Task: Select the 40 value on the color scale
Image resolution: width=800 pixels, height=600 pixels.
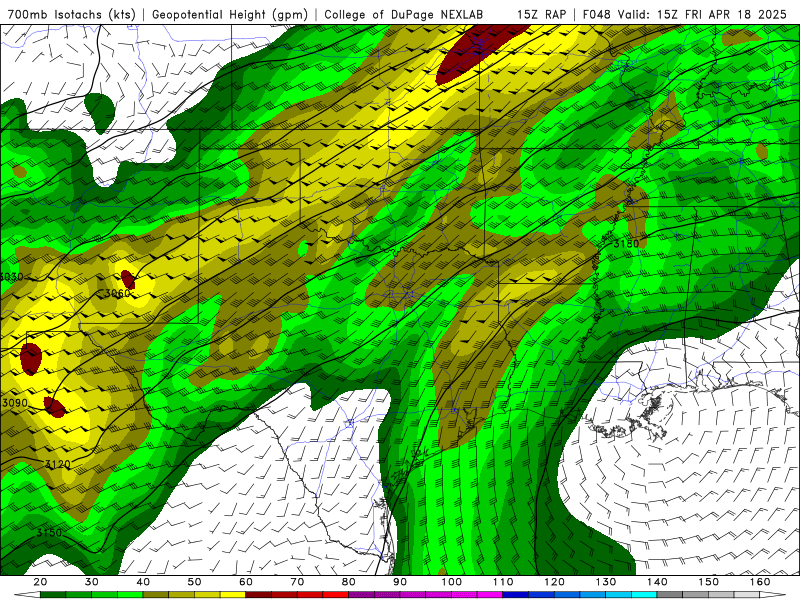Action: pyautogui.click(x=143, y=582)
